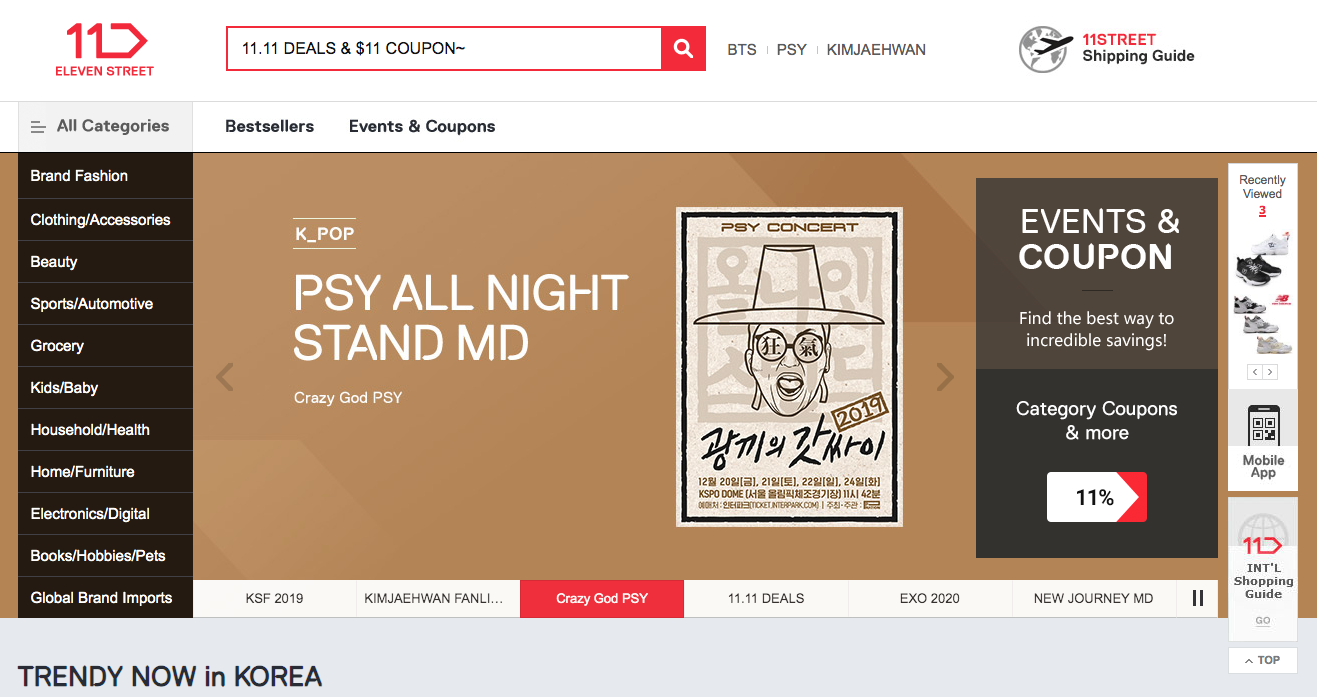Click the search input field

click(x=444, y=49)
